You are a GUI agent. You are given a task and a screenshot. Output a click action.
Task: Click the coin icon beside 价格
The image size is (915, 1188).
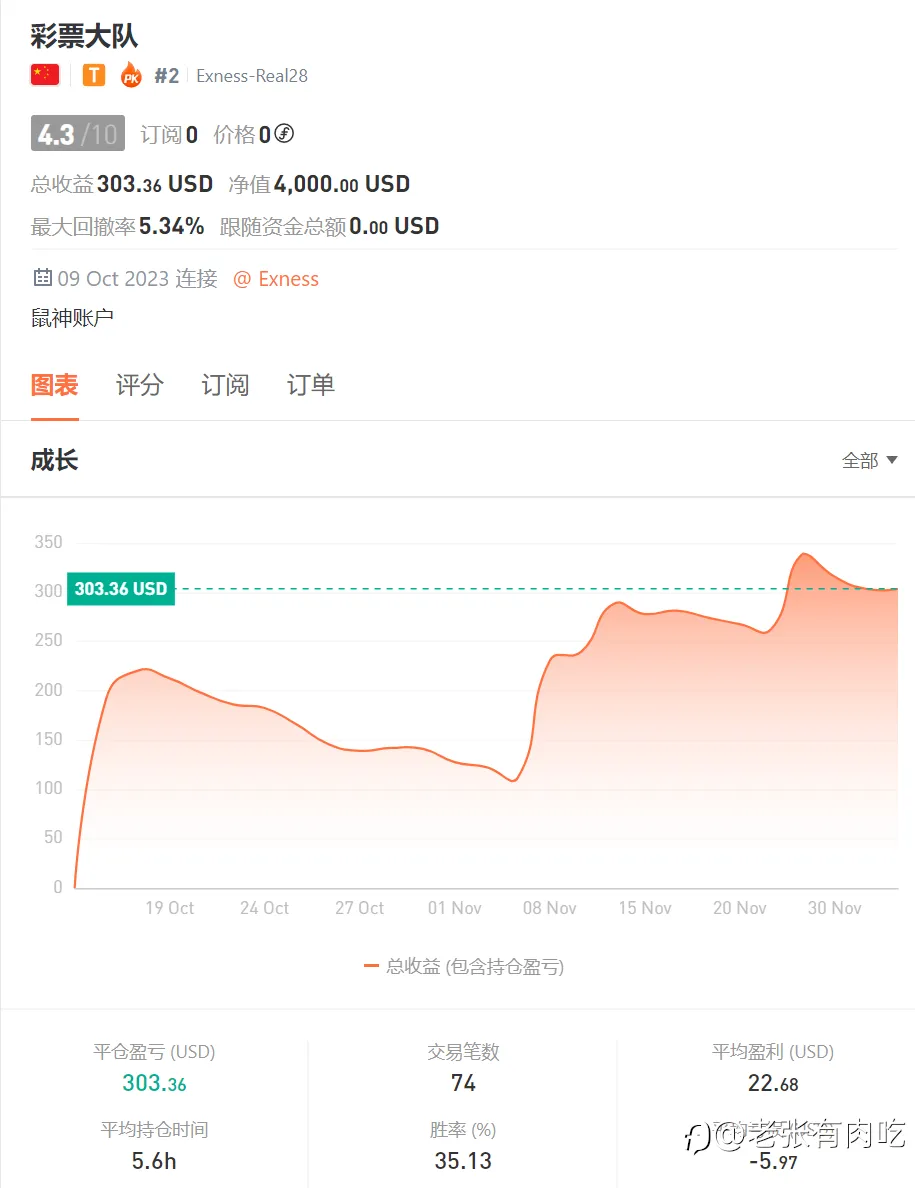tap(284, 134)
